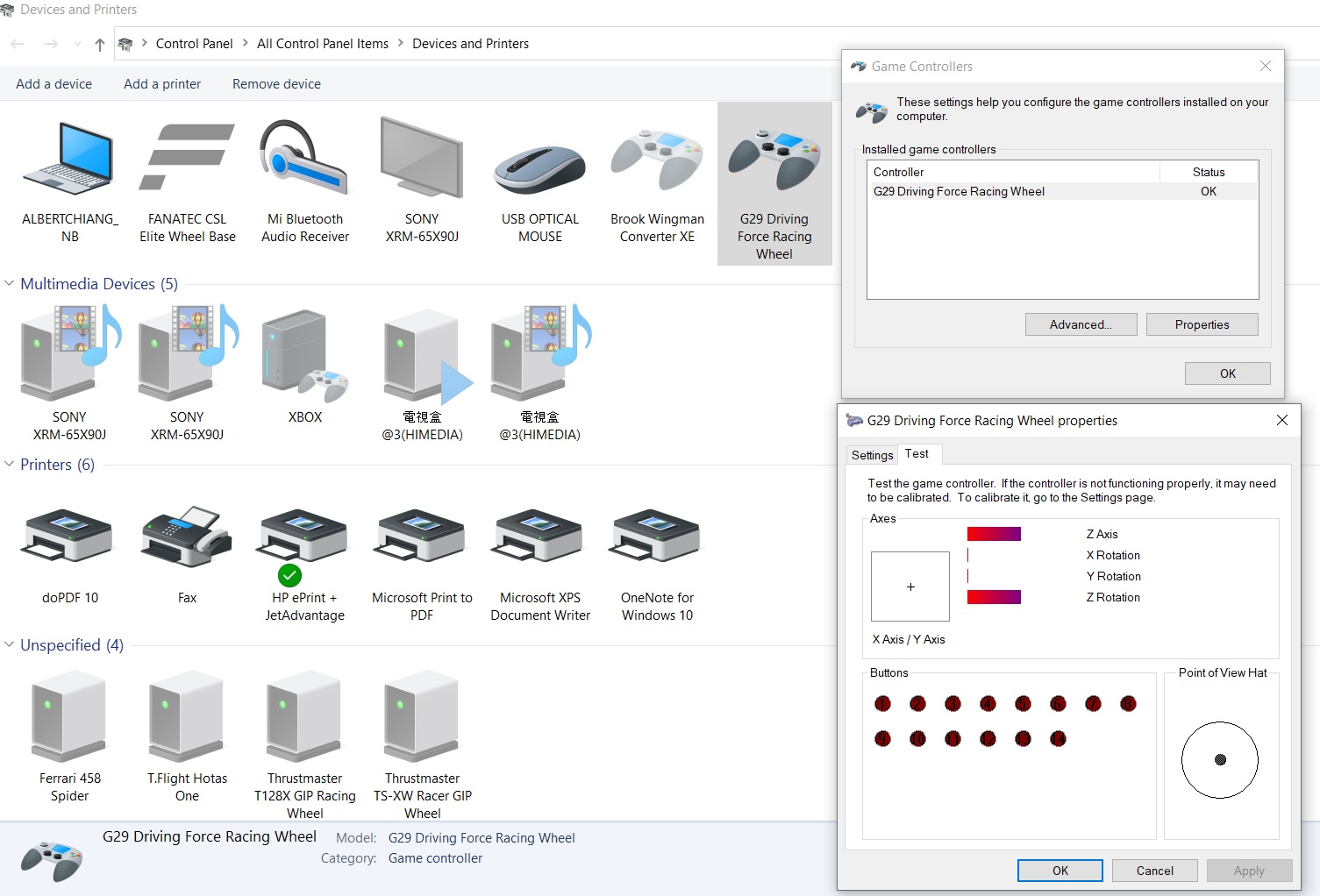The height and width of the screenshot is (896, 1320).
Task: Click All Control Panel Items breadcrumb
Action: click(322, 44)
